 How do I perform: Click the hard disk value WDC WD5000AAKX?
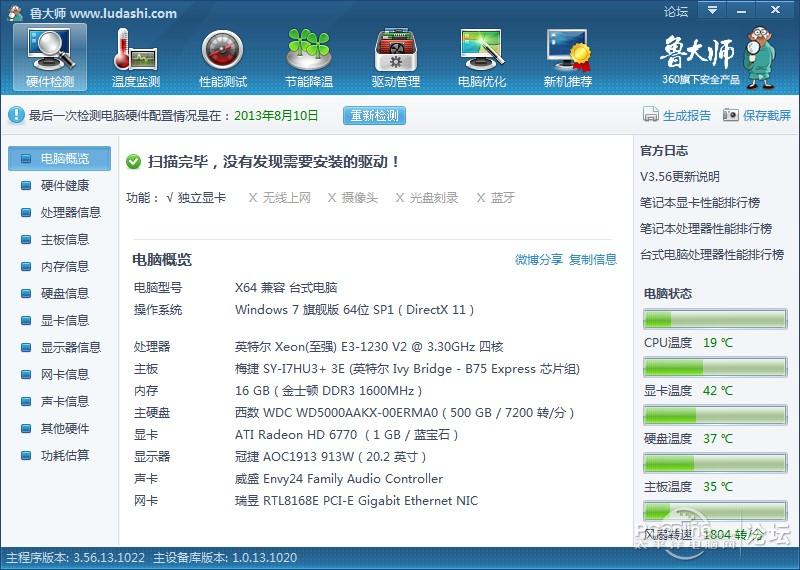(x=405, y=413)
